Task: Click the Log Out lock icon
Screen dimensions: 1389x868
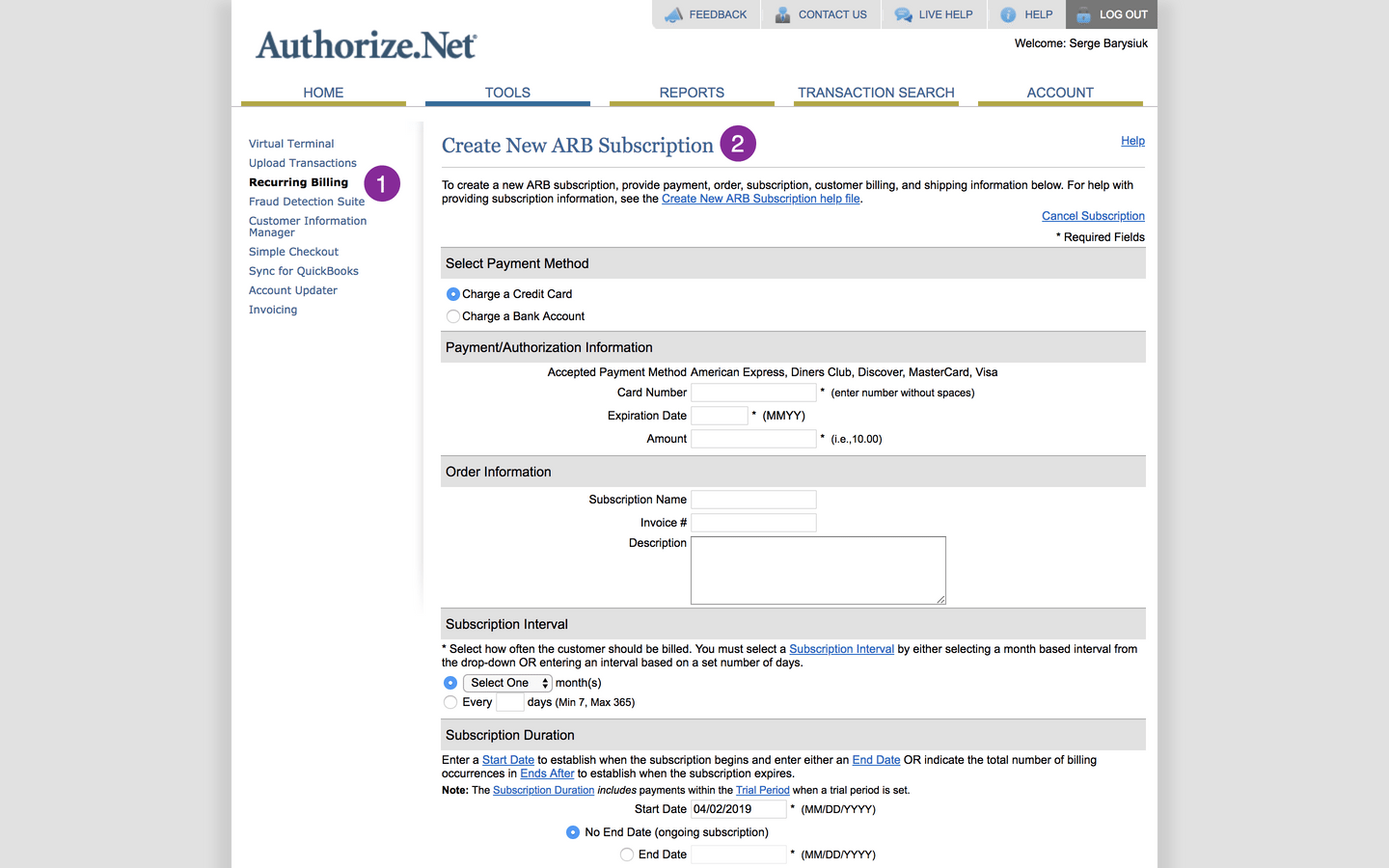Action: [x=1083, y=14]
